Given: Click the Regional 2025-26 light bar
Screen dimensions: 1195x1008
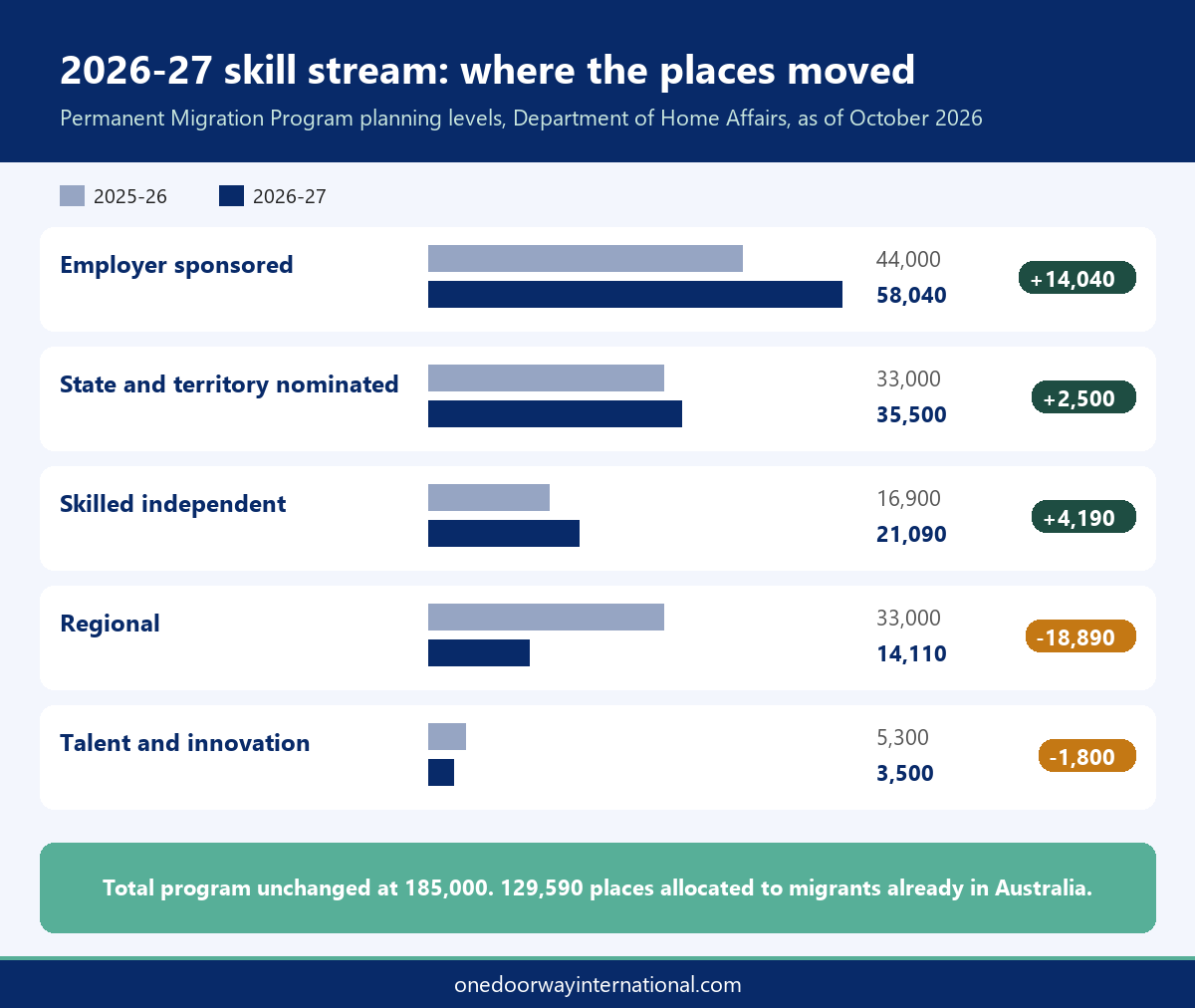Looking at the screenshot, I should (x=546, y=618).
